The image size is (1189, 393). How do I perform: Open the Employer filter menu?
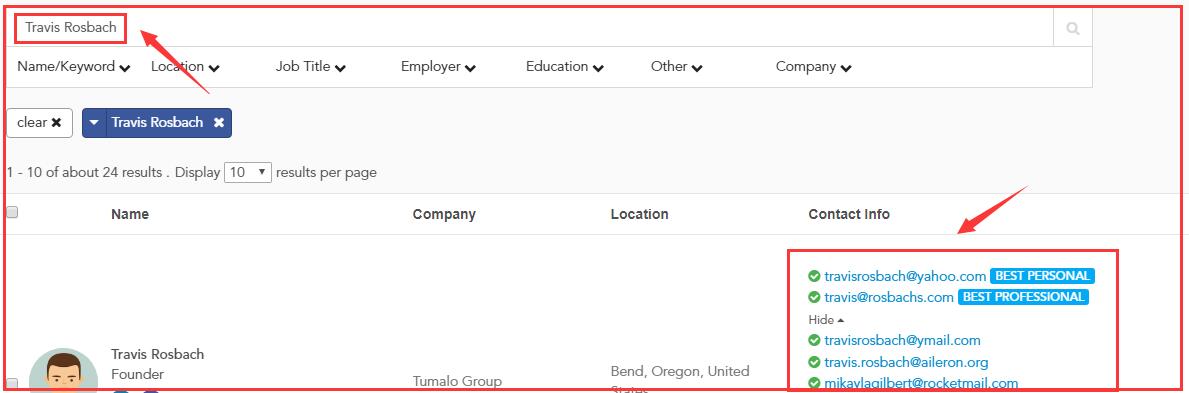438,67
